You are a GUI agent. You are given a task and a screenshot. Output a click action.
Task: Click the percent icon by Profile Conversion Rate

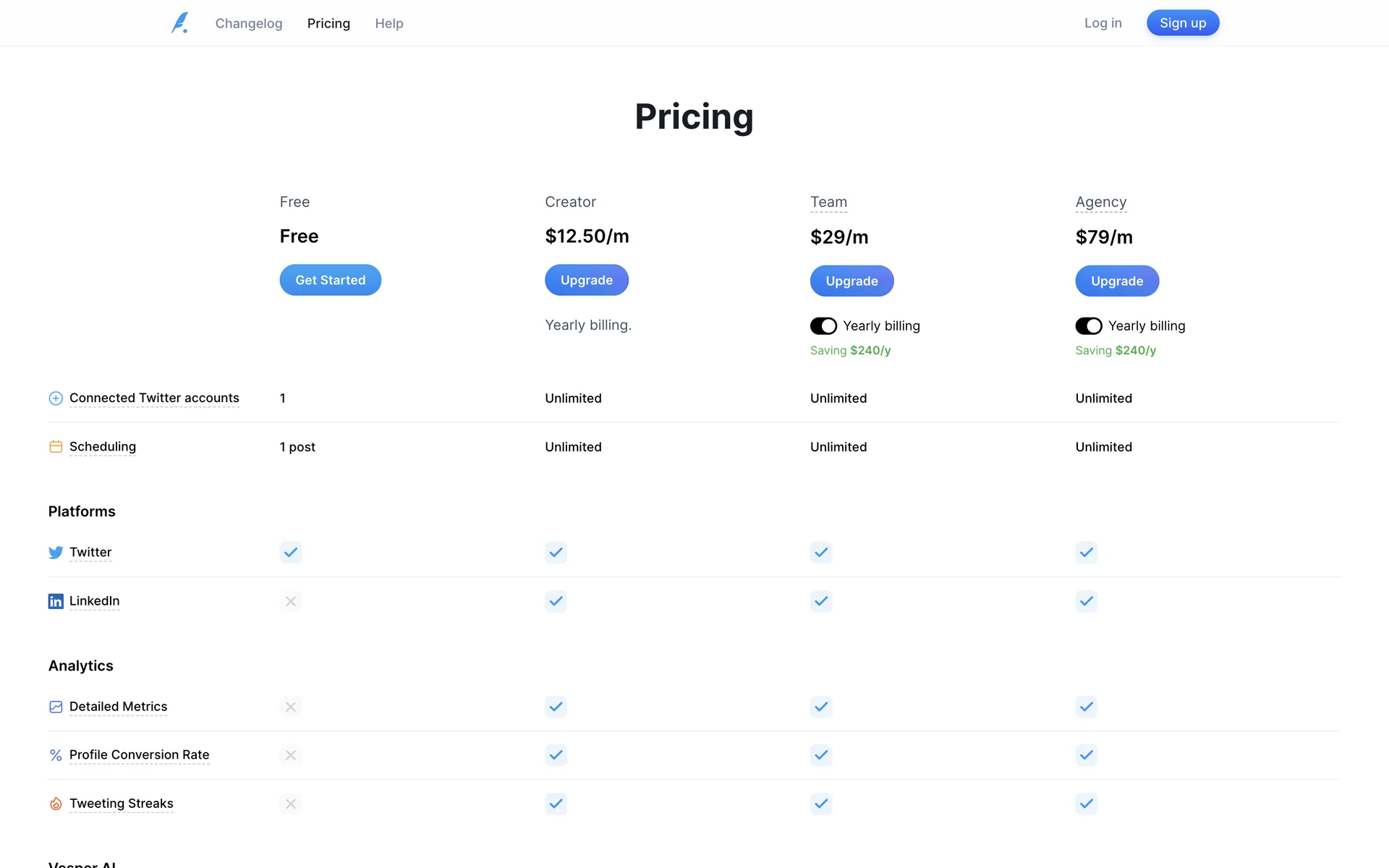[56, 755]
